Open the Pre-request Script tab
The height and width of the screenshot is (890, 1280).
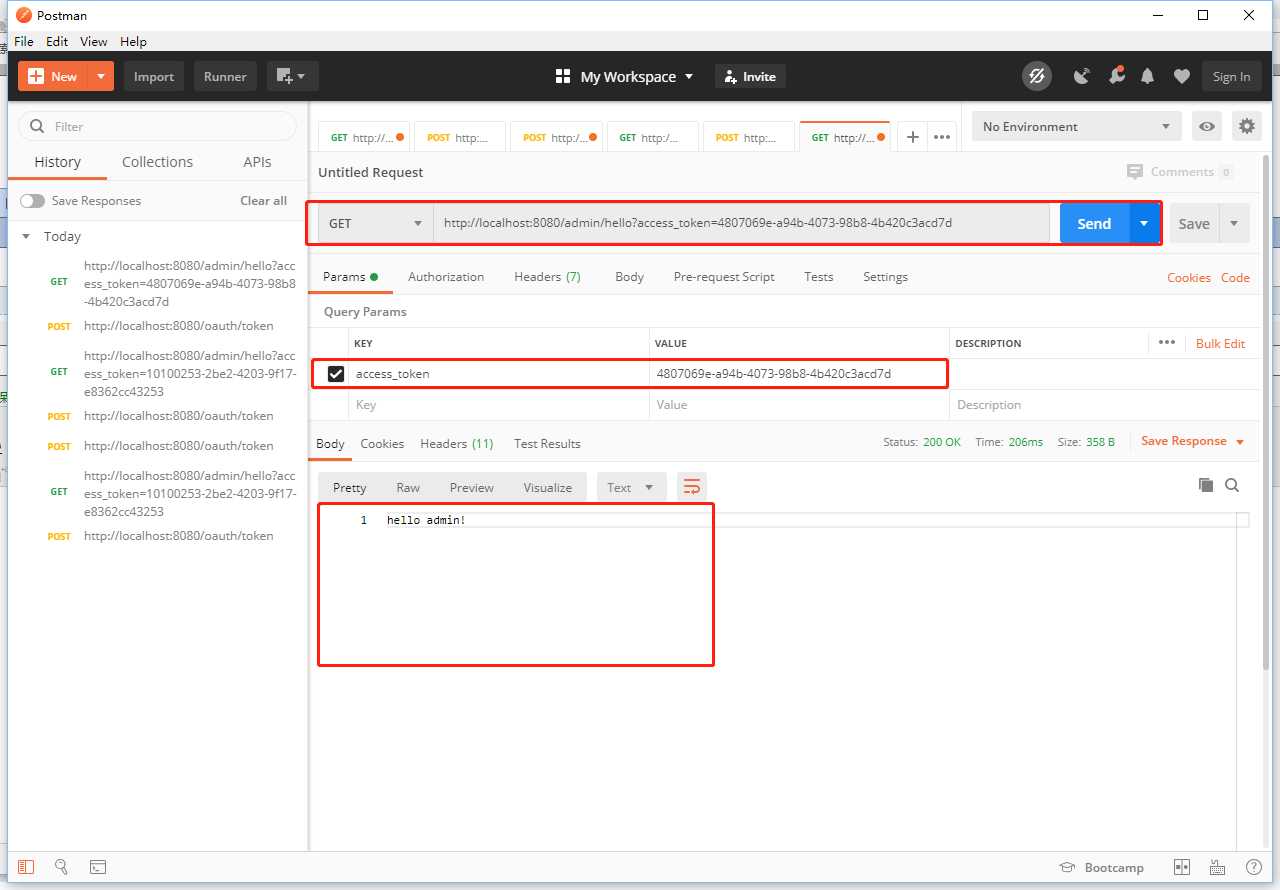point(724,277)
